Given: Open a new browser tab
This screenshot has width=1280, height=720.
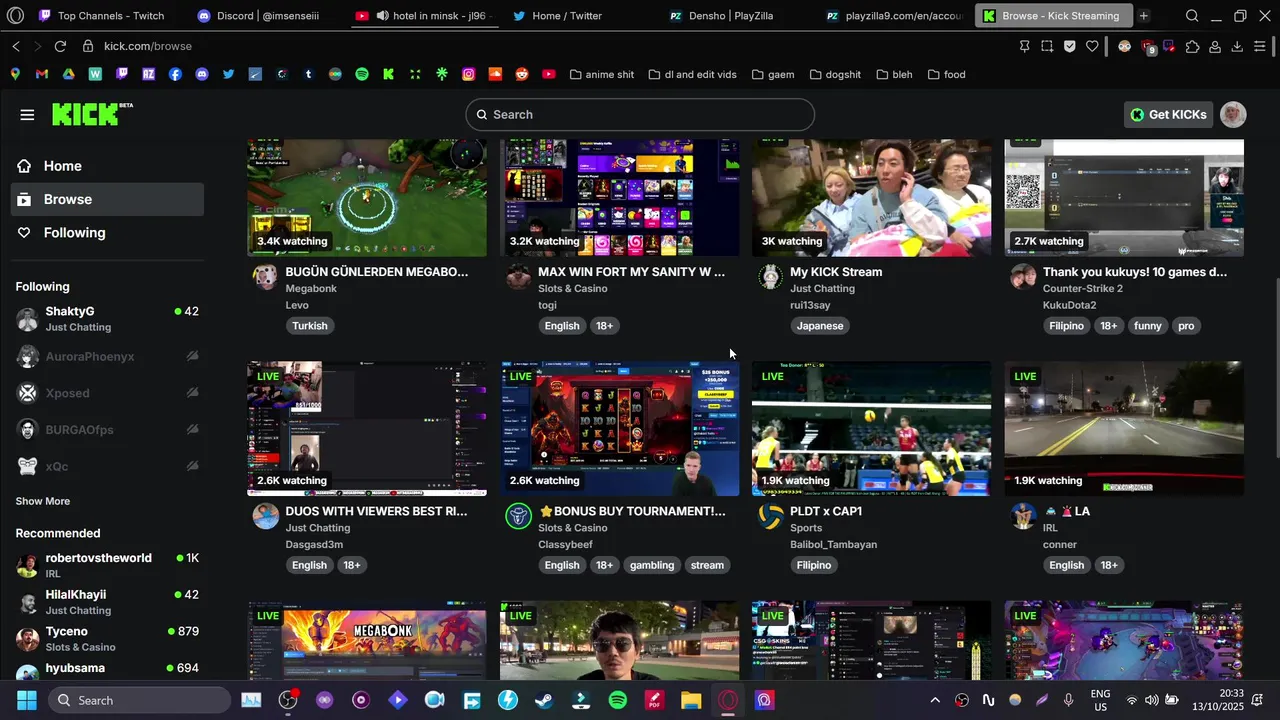Looking at the screenshot, I should [x=1143, y=15].
